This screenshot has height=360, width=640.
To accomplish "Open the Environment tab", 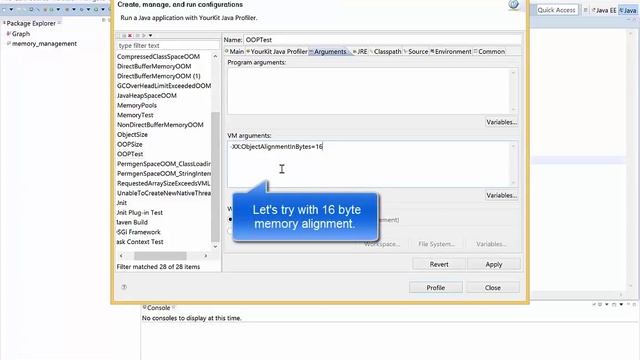I will click(451, 51).
